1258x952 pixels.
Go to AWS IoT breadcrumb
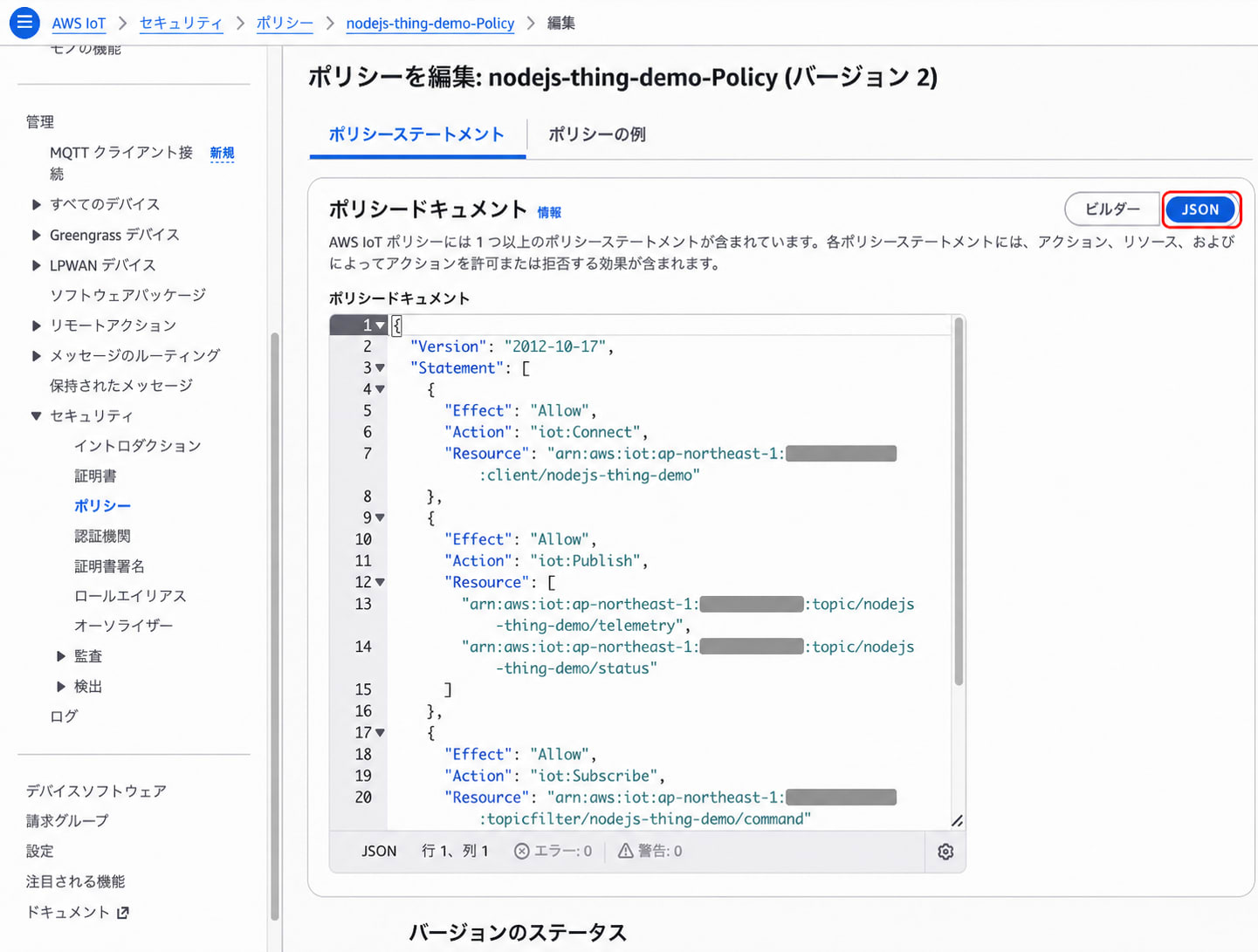pyautogui.click(x=79, y=24)
